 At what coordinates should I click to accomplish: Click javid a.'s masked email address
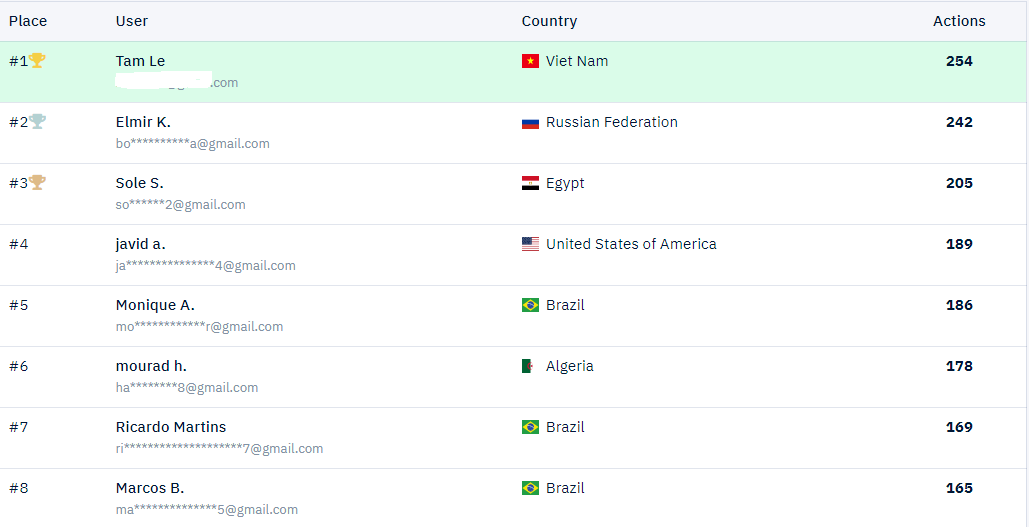click(205, 266)
